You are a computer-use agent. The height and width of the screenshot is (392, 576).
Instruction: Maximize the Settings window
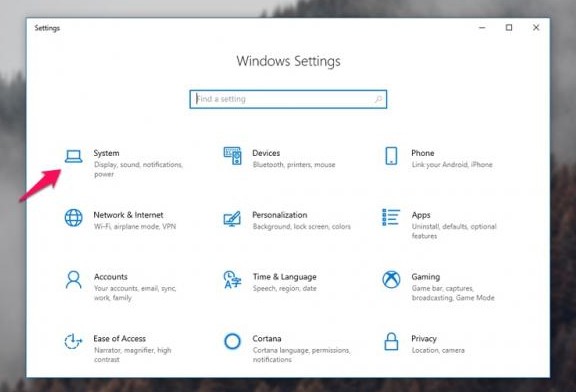tap(509, 28)
